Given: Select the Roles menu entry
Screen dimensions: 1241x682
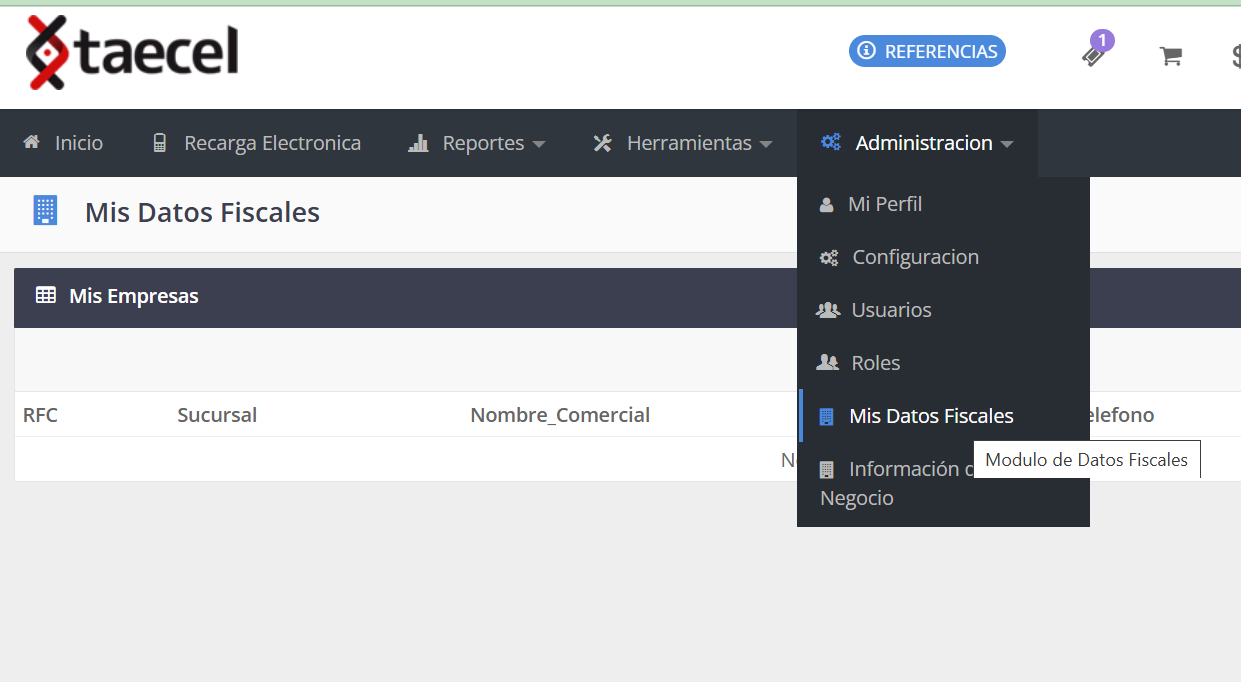Looking at the screenshot, I should [875, 363].
